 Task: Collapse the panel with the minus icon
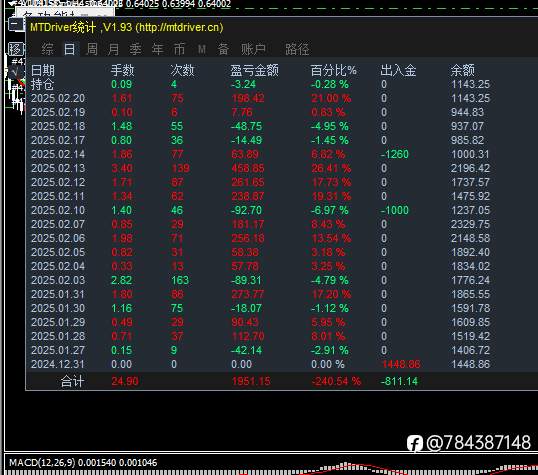pos(16,24)
